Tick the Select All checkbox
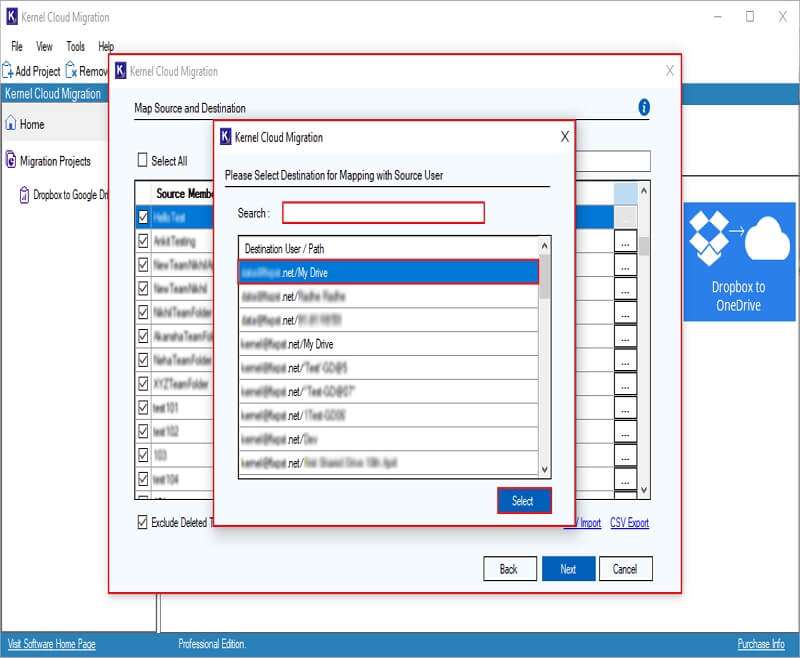Screen dimensions: 800x658 pos(142,160)
